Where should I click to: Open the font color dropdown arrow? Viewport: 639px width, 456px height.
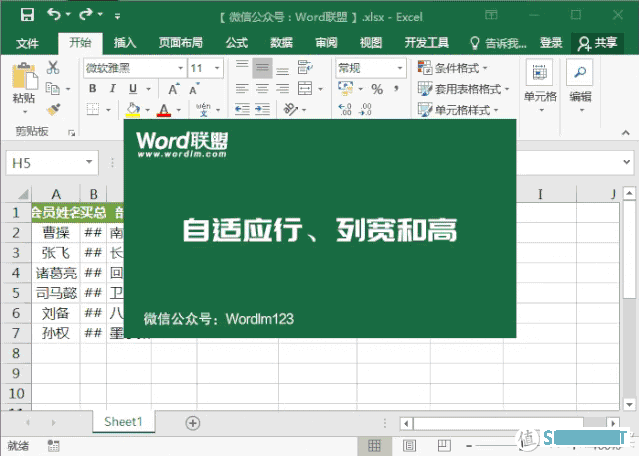[179, 110]
